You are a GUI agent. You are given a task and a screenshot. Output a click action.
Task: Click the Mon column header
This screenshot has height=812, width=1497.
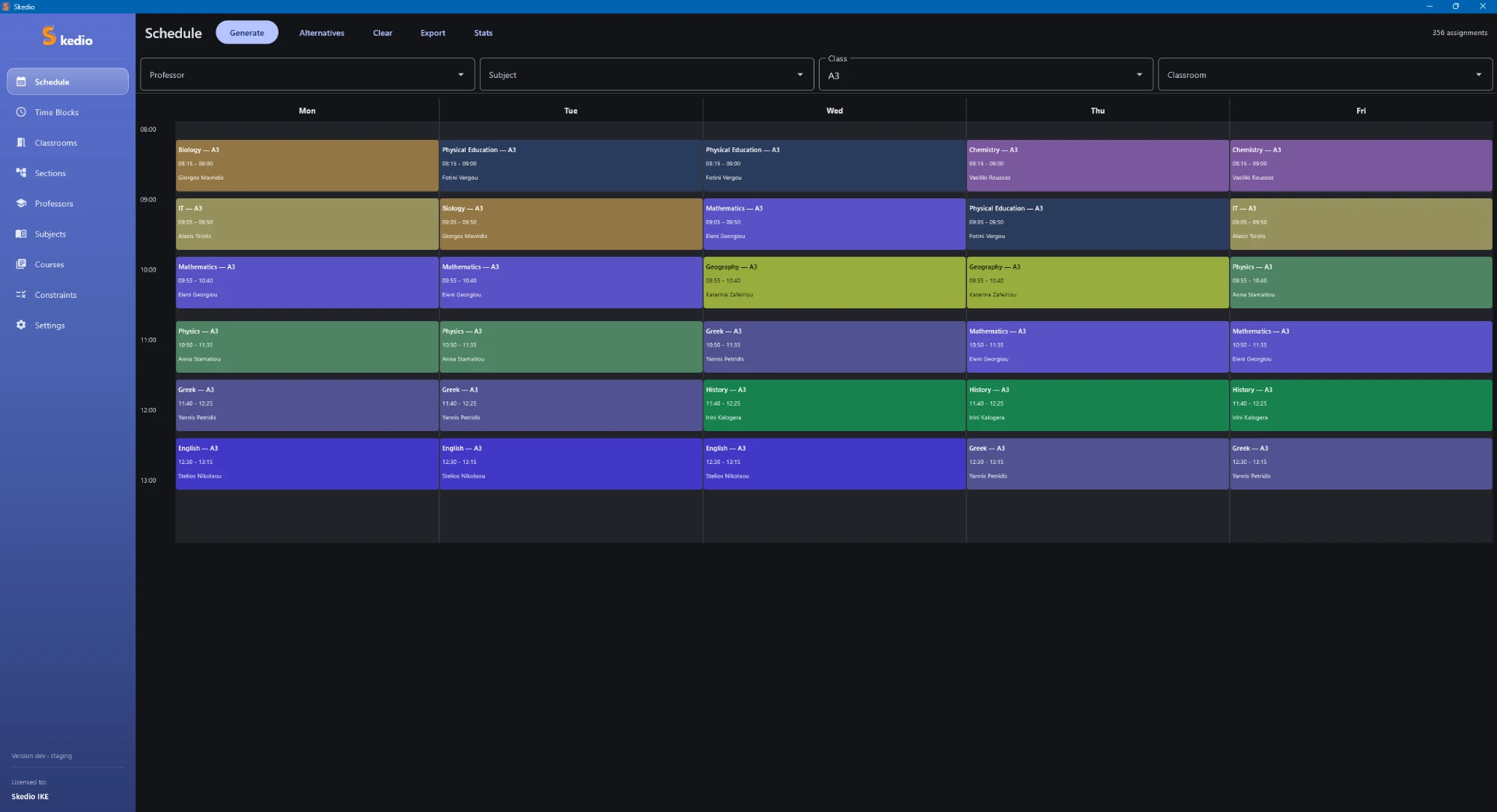pos(307,111)
